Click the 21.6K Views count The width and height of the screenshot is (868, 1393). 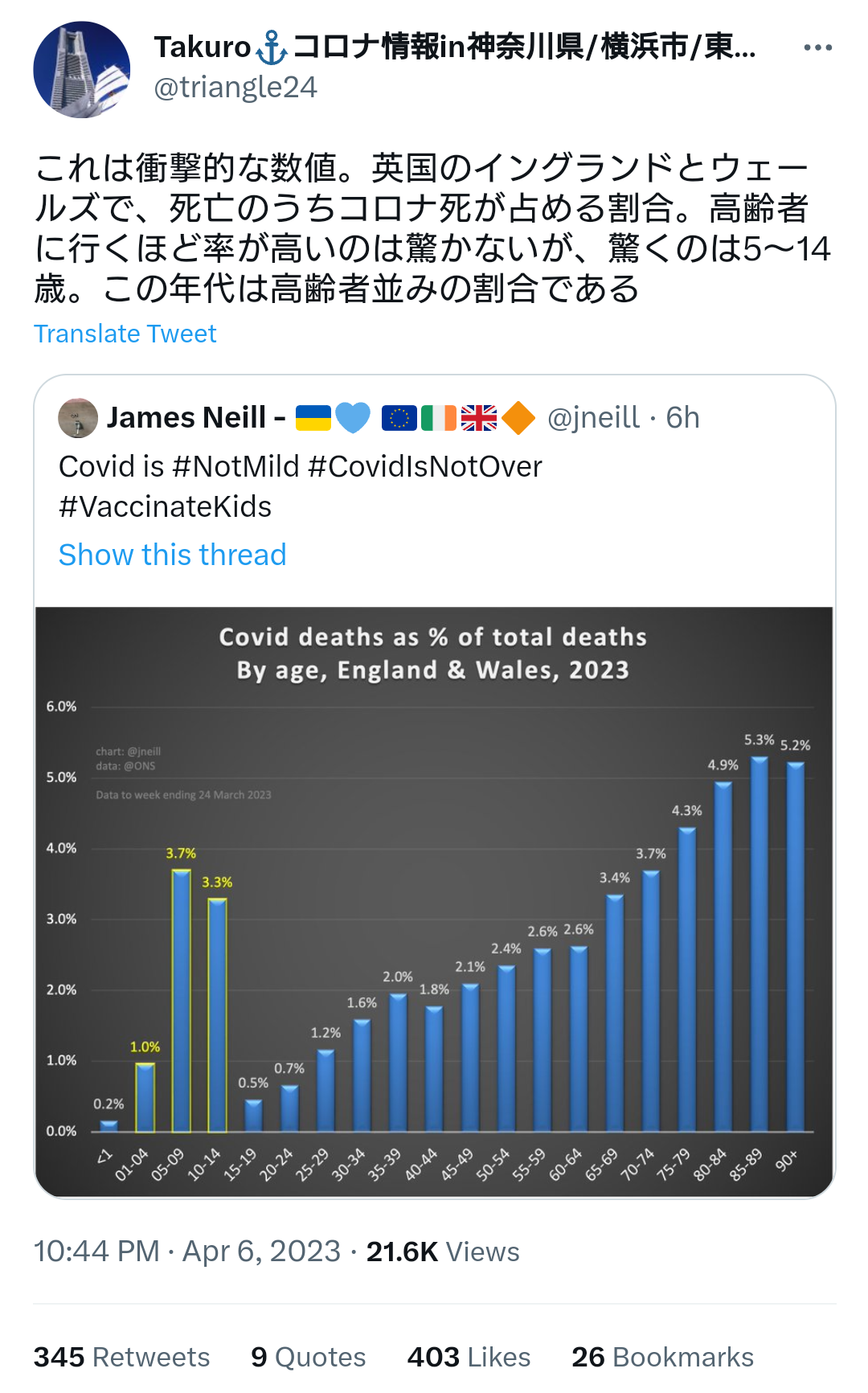tap(443, 1252)
